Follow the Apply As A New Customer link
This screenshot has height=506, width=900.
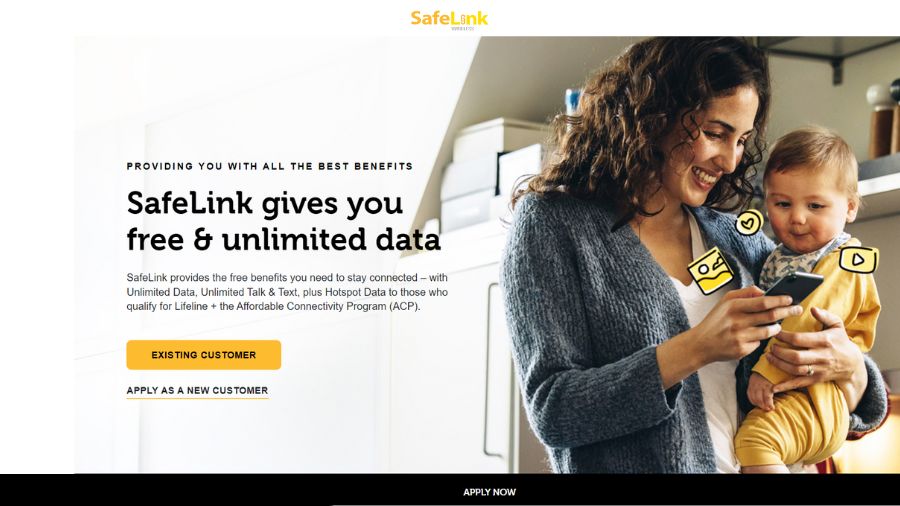(197, 391)
